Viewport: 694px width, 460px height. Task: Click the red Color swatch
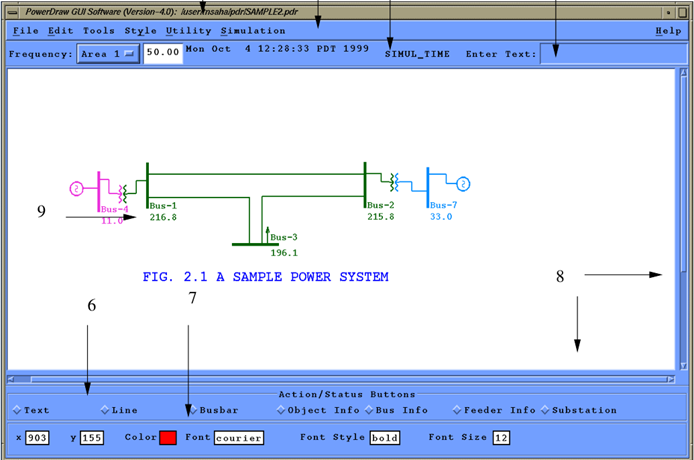(168, 438)
